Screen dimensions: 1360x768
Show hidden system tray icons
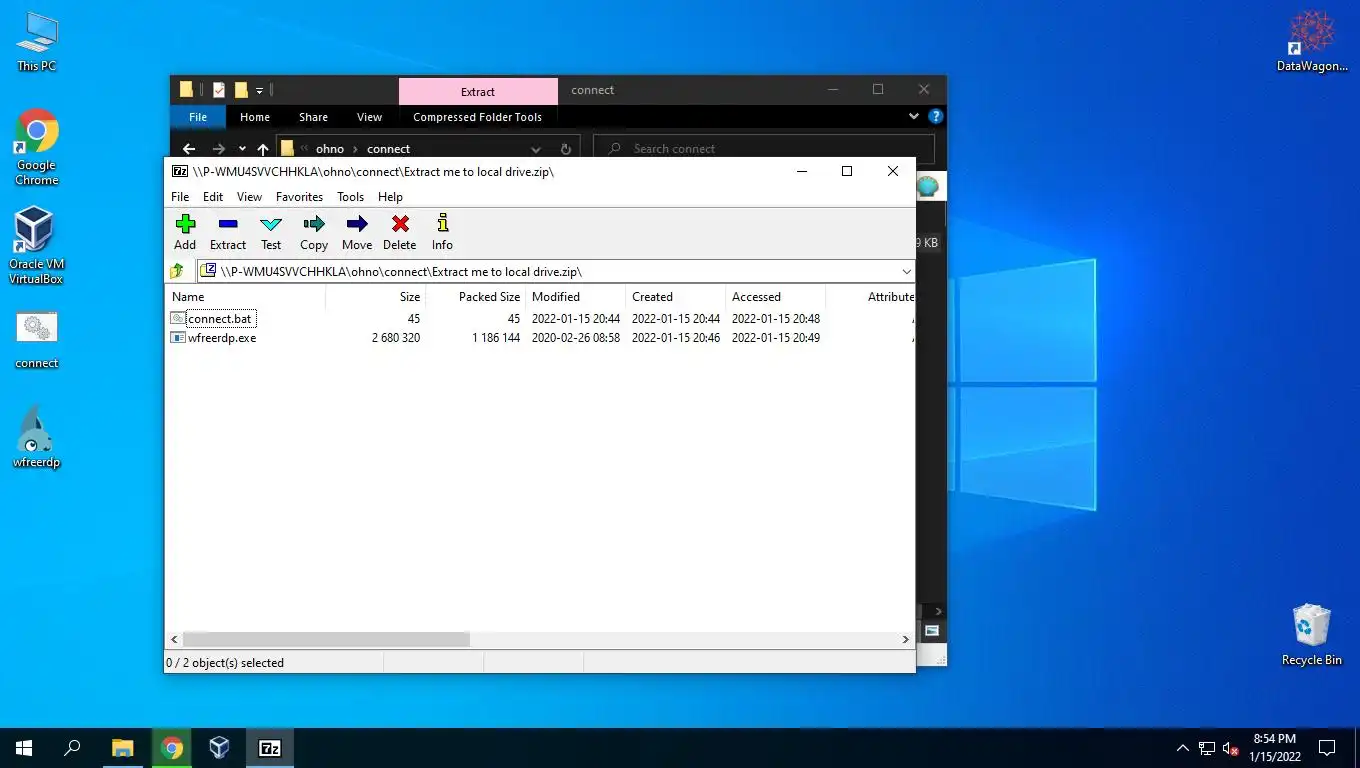(x=1182, y=748)
